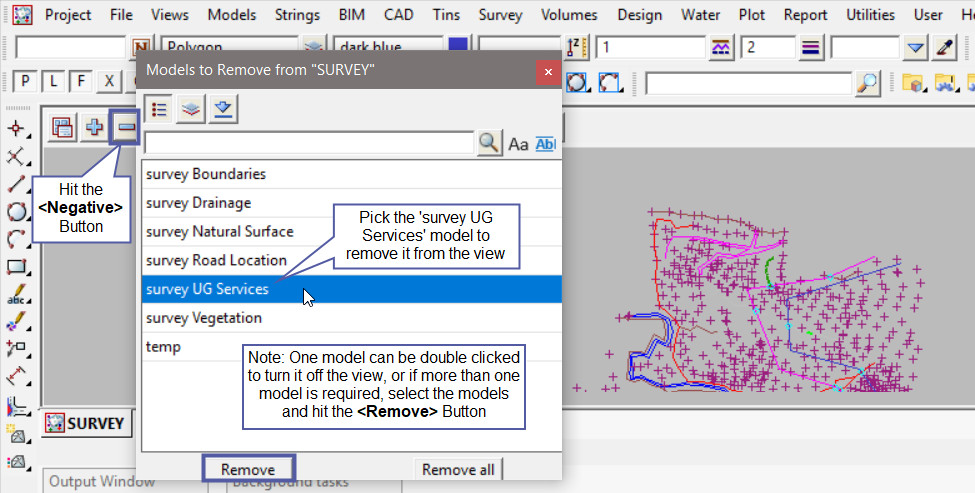Toggle the 'Aa' match case option

coord(518,144)
